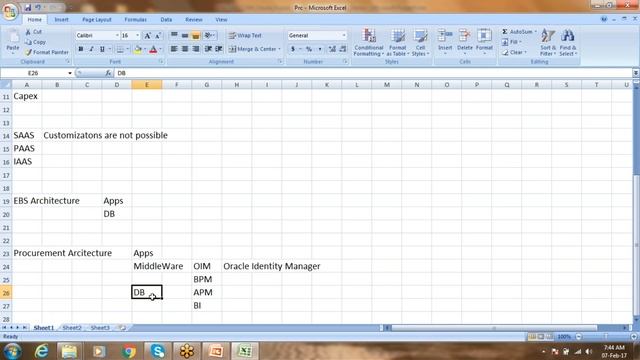Cut the selected cell

coord(34,31)
